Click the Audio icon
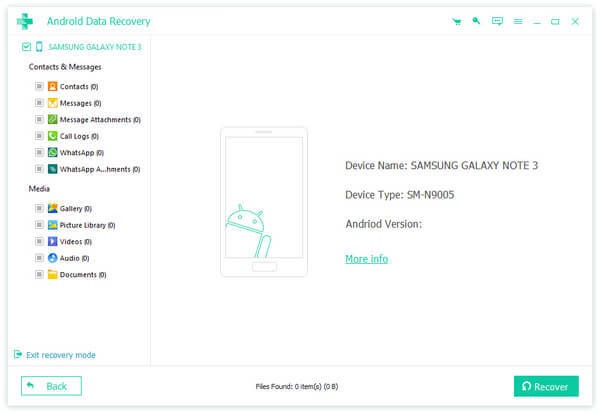The width and height of the screenshot is (600, 414). point(52,258)
